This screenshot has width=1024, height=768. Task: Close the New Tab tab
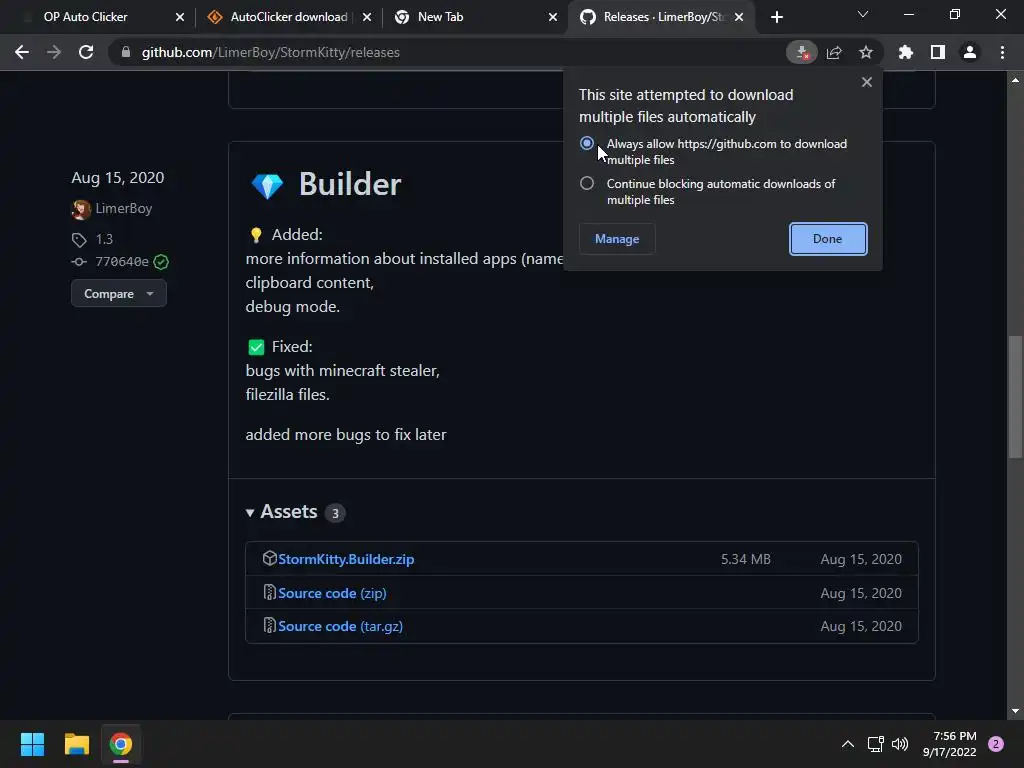[553, 17]
